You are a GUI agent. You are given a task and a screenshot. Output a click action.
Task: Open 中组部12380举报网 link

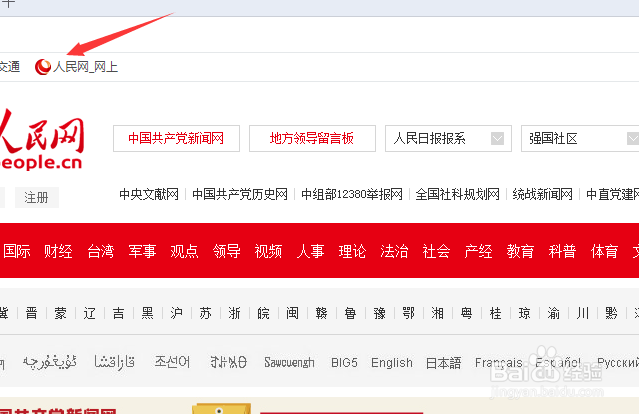(352, 194)
